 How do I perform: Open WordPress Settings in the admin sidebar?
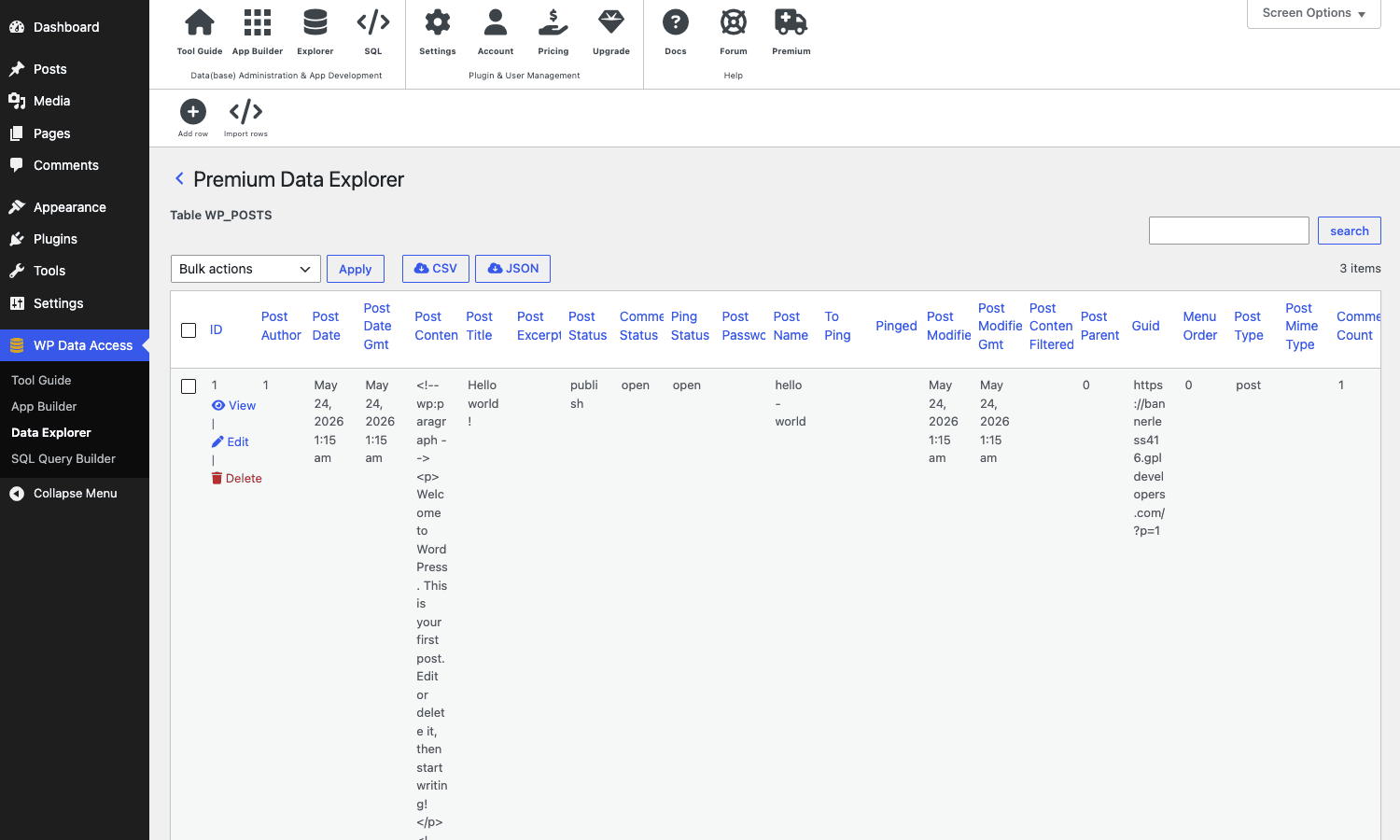point(75,303)
